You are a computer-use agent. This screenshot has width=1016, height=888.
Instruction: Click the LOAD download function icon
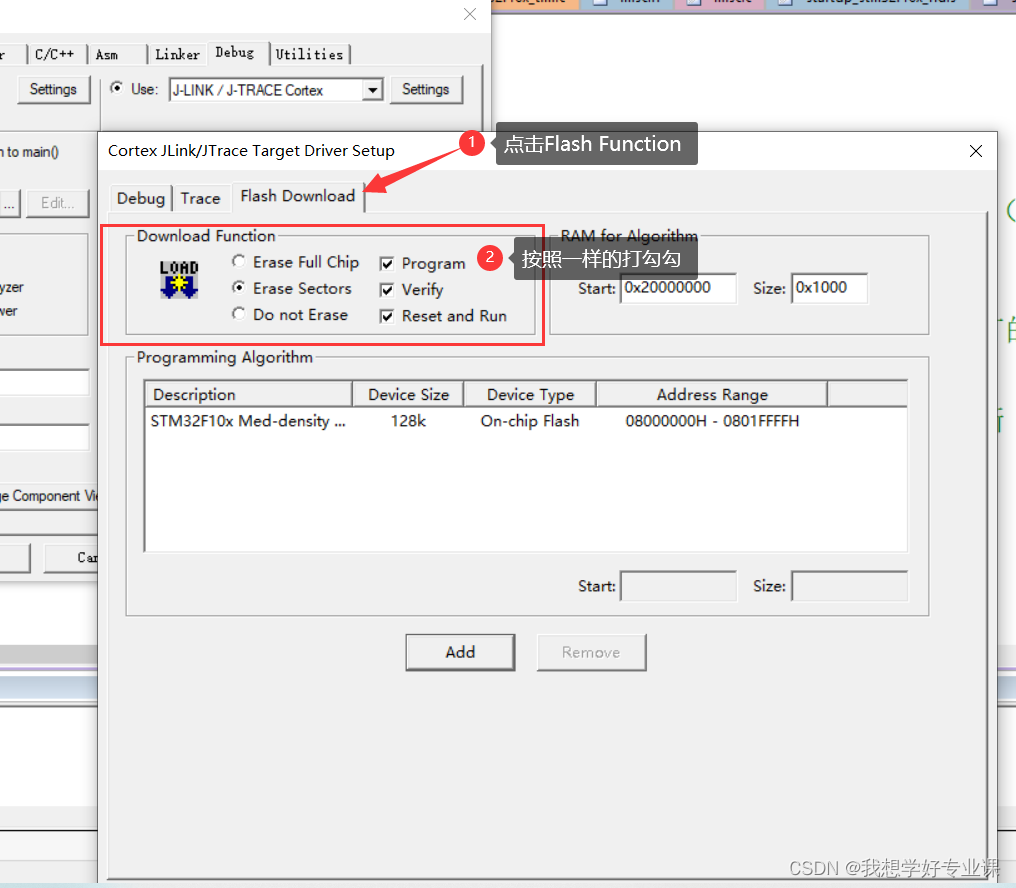coord(179,279)
